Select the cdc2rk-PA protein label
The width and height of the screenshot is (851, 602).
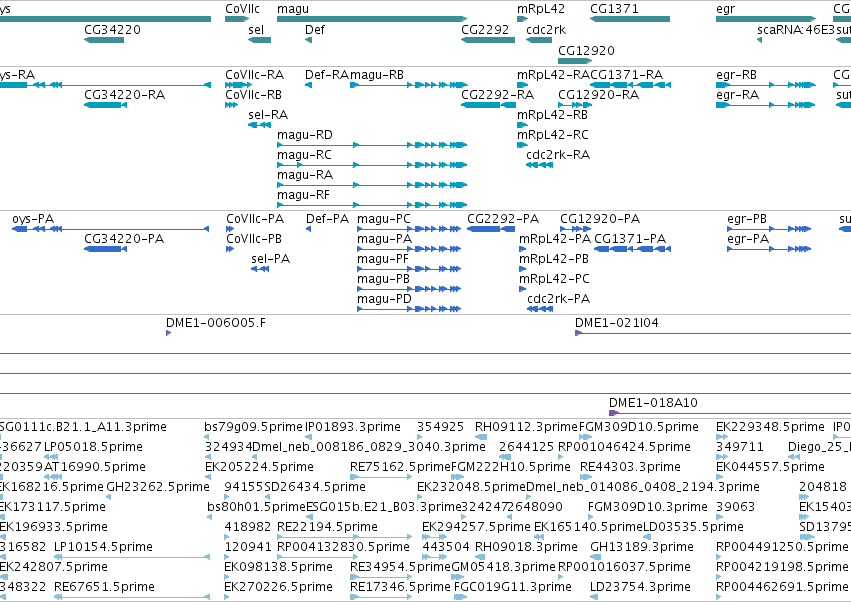[x=558, y=300]
